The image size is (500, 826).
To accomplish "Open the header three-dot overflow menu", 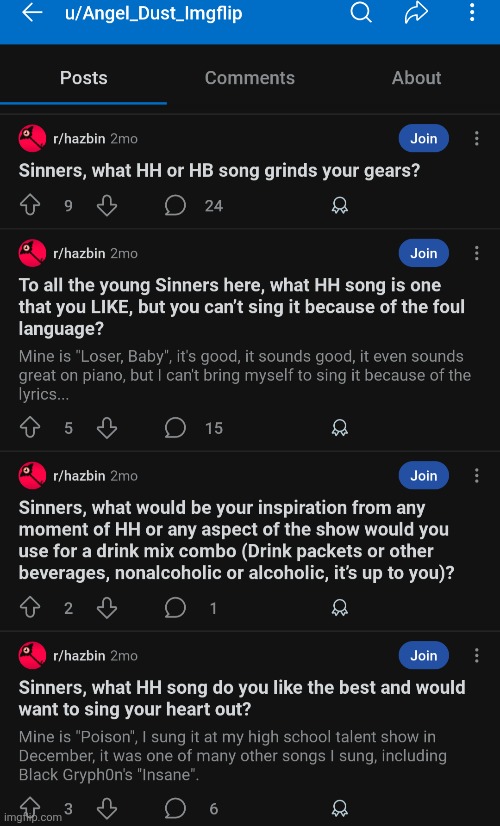I will [472, 12].
